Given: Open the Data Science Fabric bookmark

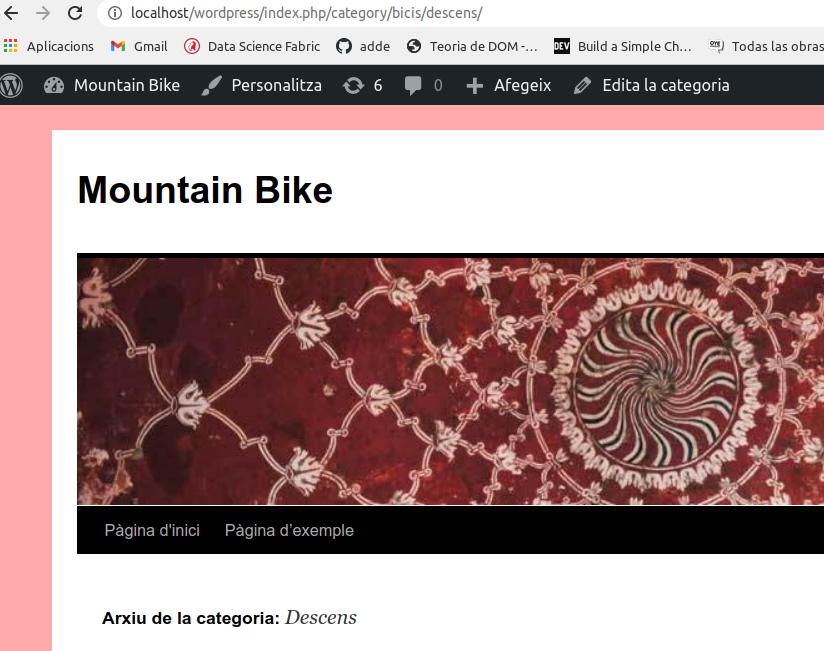Looking at the screenshot, I should [x=252, y=46].
